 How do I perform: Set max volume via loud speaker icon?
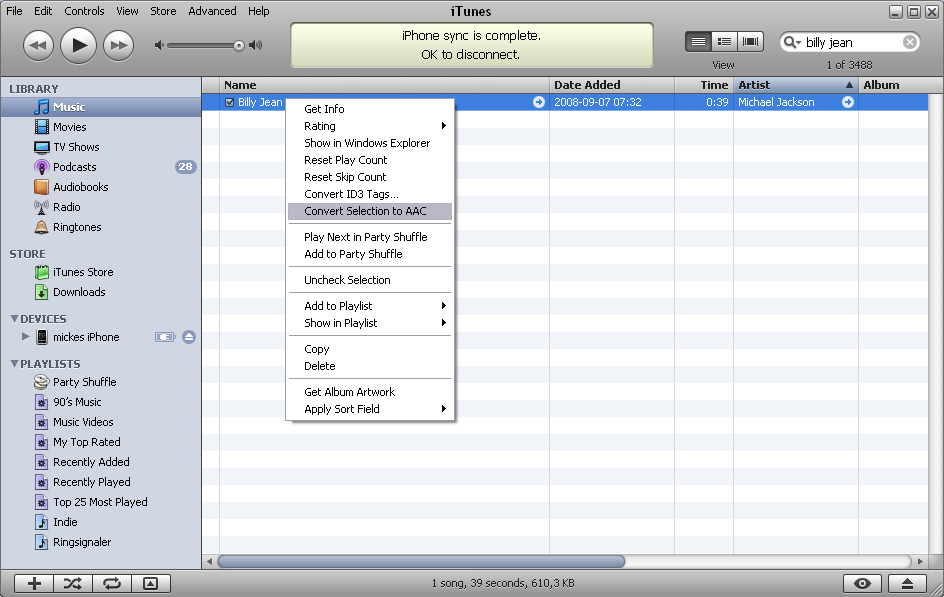[x=256, y=45]
